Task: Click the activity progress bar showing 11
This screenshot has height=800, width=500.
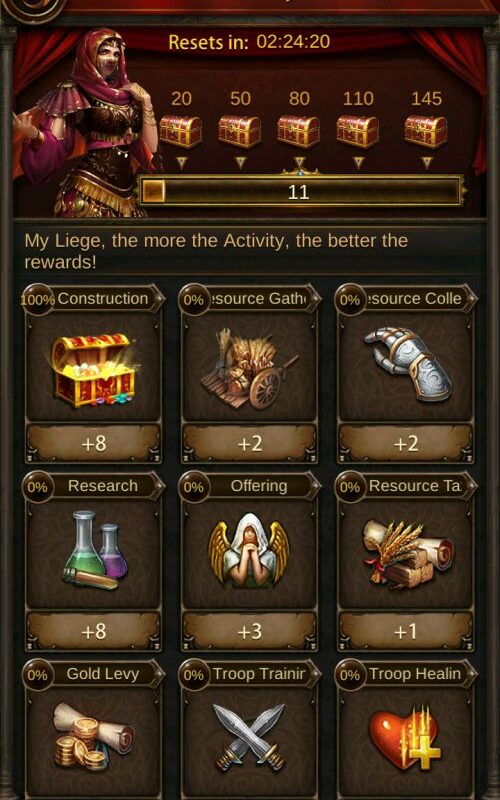Action: (302, 191)
